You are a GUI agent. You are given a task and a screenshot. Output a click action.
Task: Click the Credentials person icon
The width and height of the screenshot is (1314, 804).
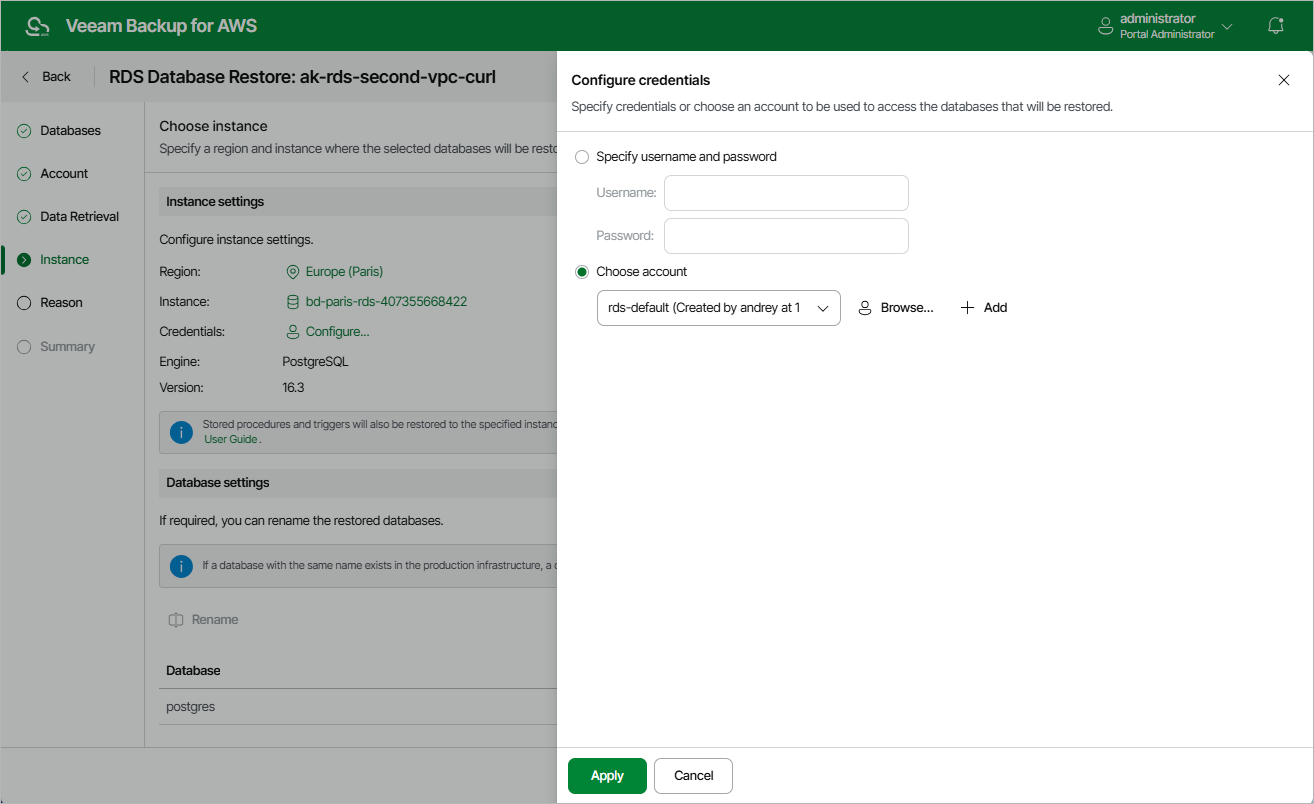(293, 332)
